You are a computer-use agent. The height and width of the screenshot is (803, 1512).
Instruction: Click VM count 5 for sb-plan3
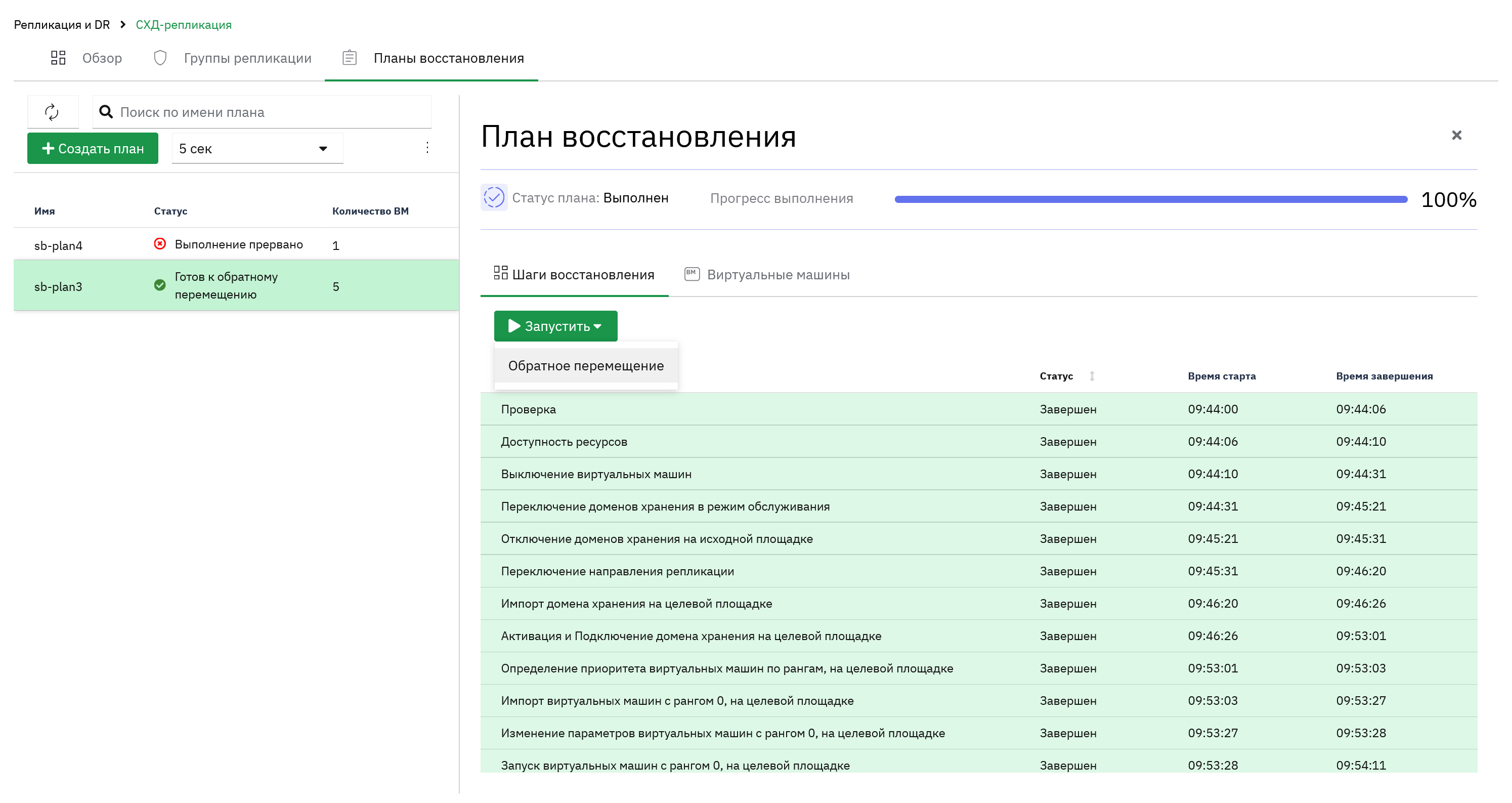pyautogui.click(x=336, y=286)
